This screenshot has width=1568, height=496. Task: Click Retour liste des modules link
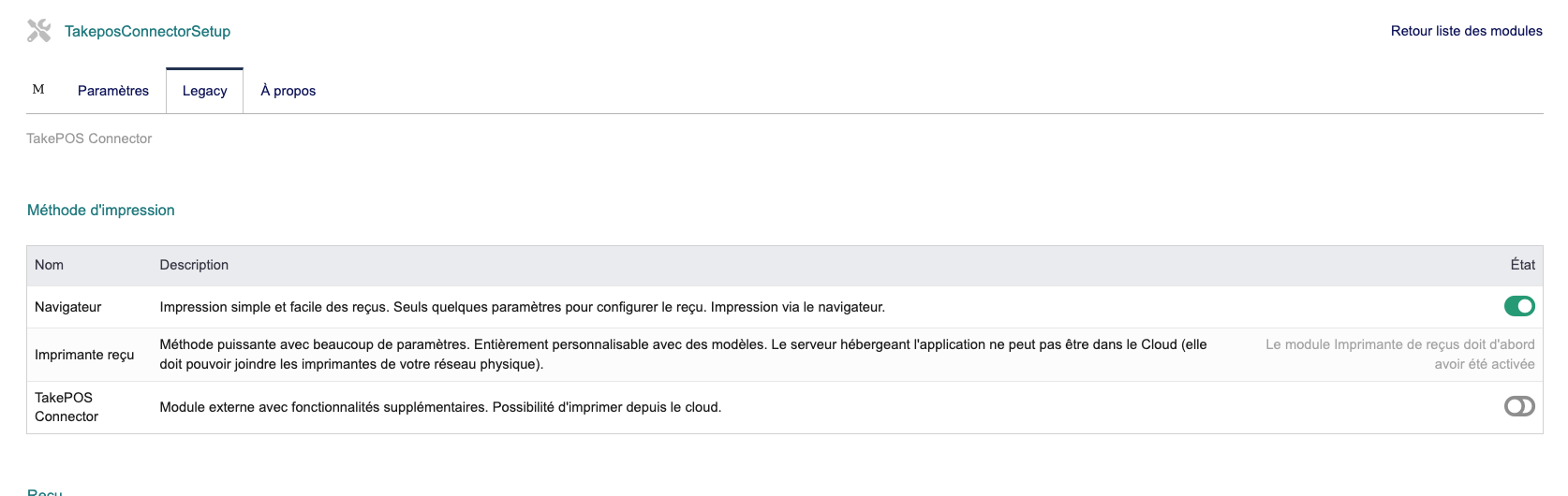1466,31
